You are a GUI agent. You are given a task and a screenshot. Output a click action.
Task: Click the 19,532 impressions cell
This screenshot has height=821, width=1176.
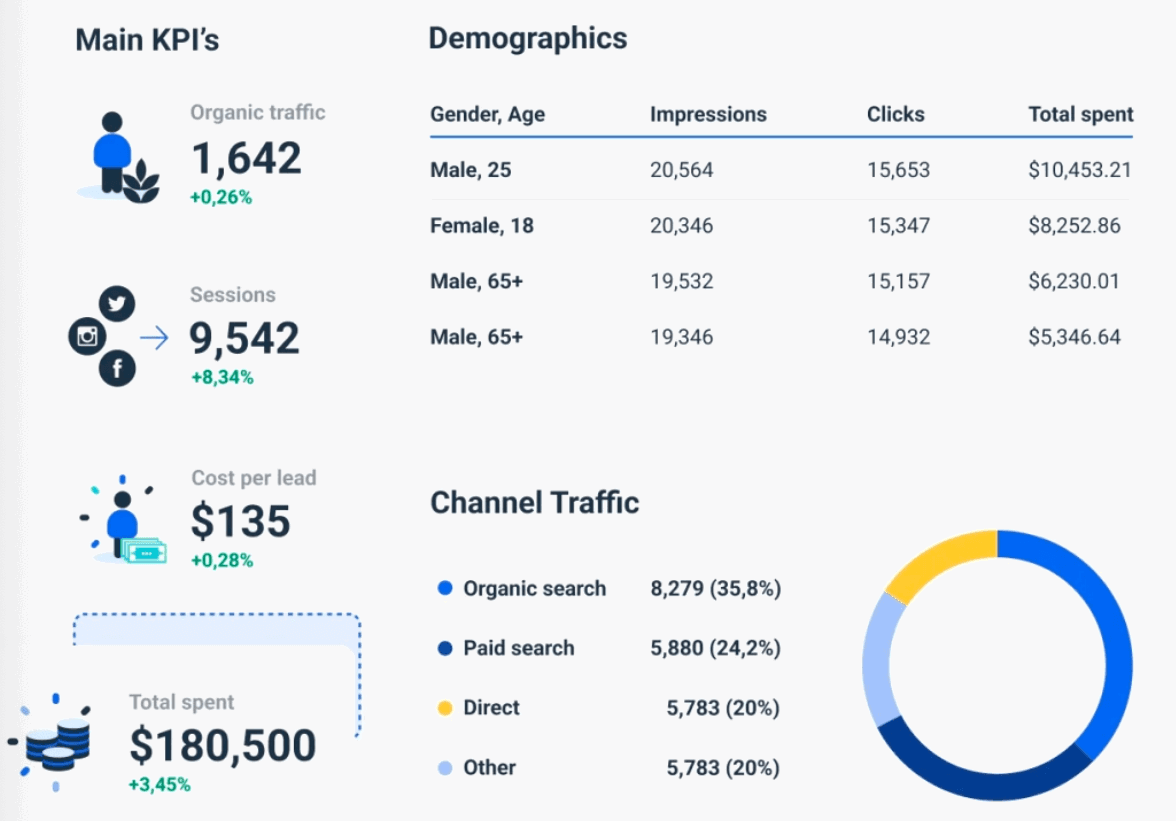681,281
